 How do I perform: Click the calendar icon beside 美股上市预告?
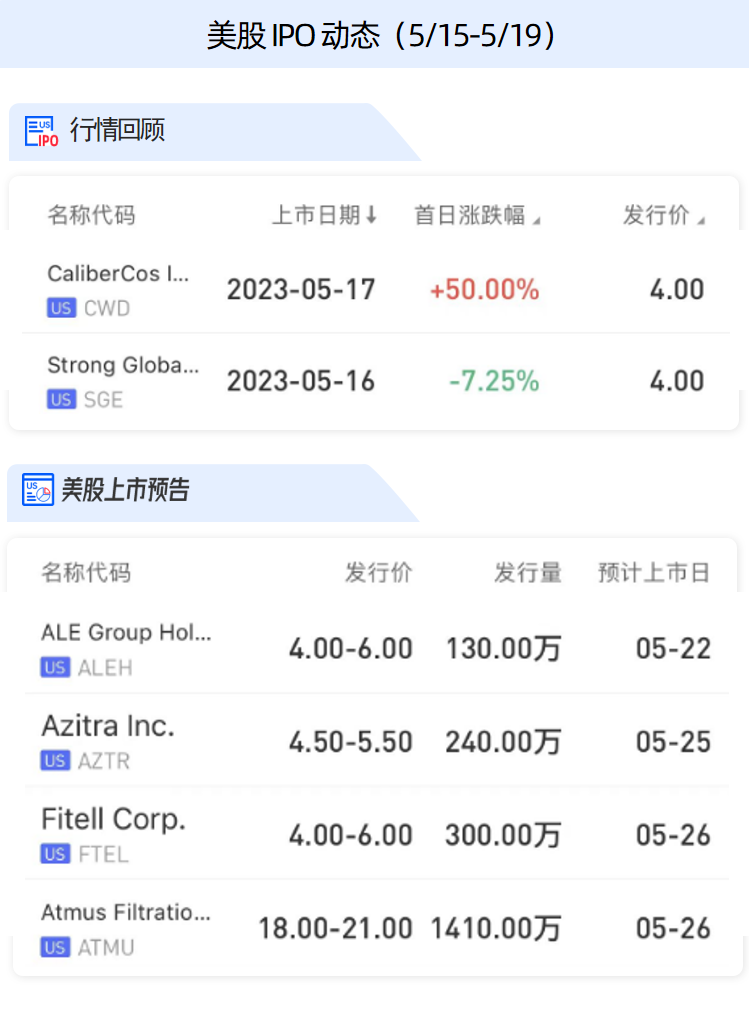pyautogui.click(x=38, y=490)
